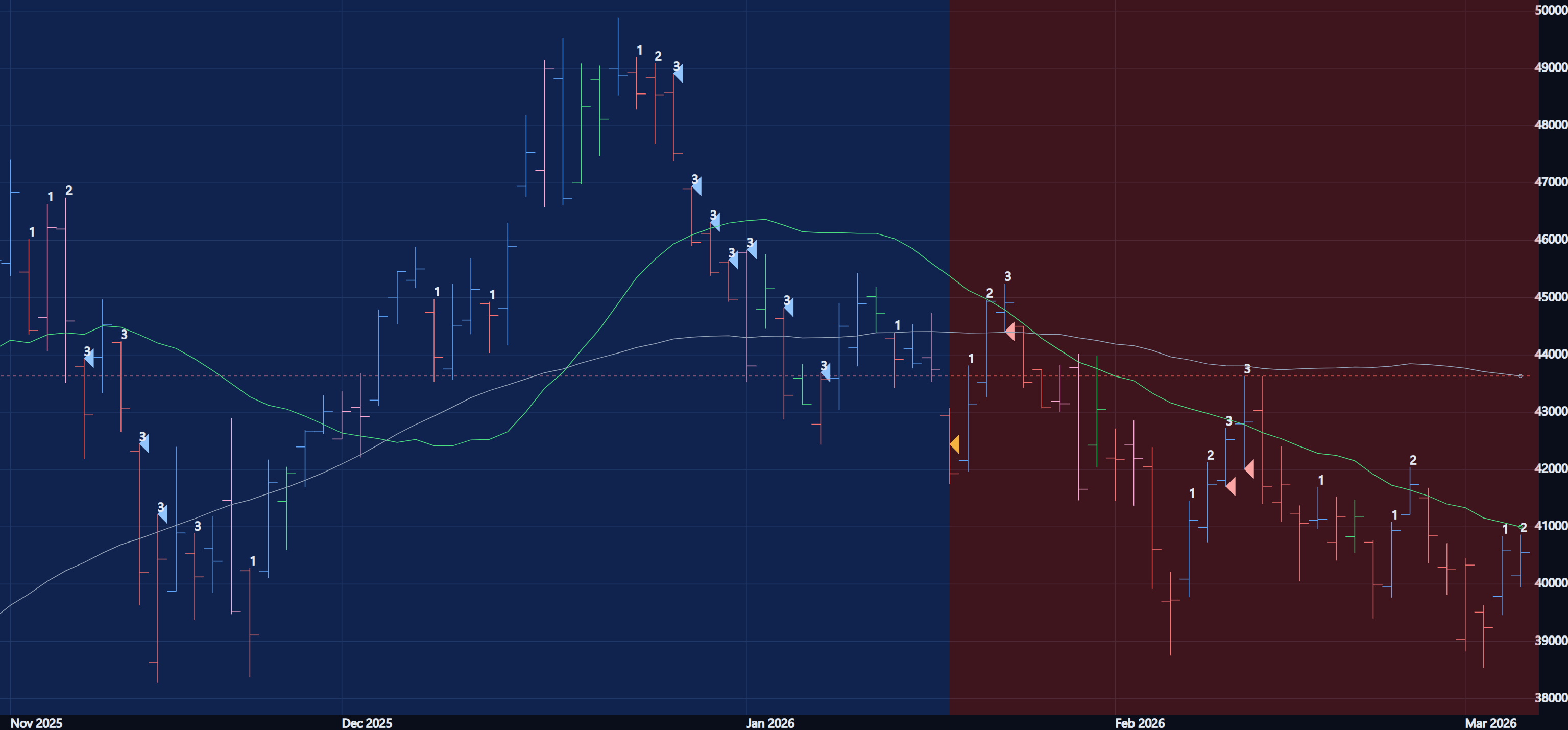1568x730 pixels.
Task: Click the Nov 2025 axis label
Action: (37, 723)
